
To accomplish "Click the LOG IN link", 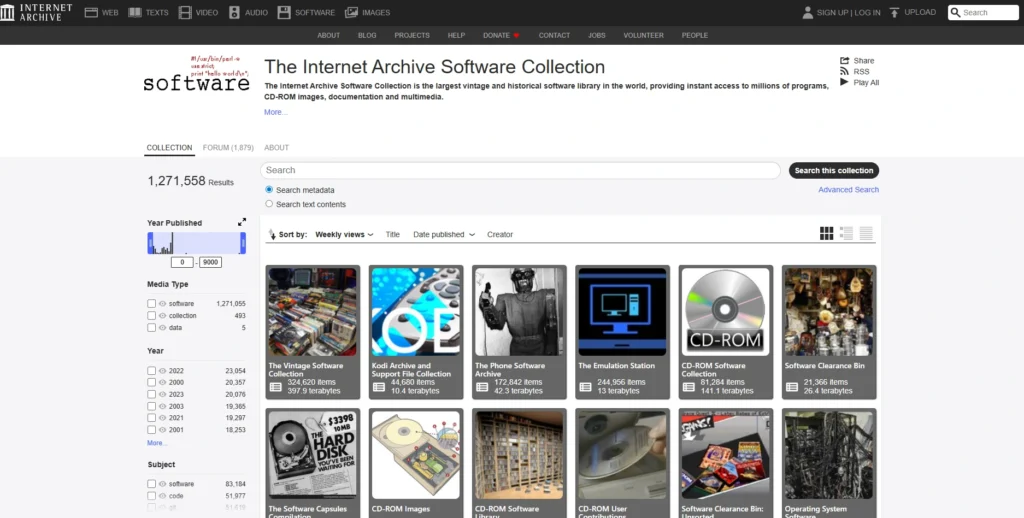I will click(x=867, y=12).
